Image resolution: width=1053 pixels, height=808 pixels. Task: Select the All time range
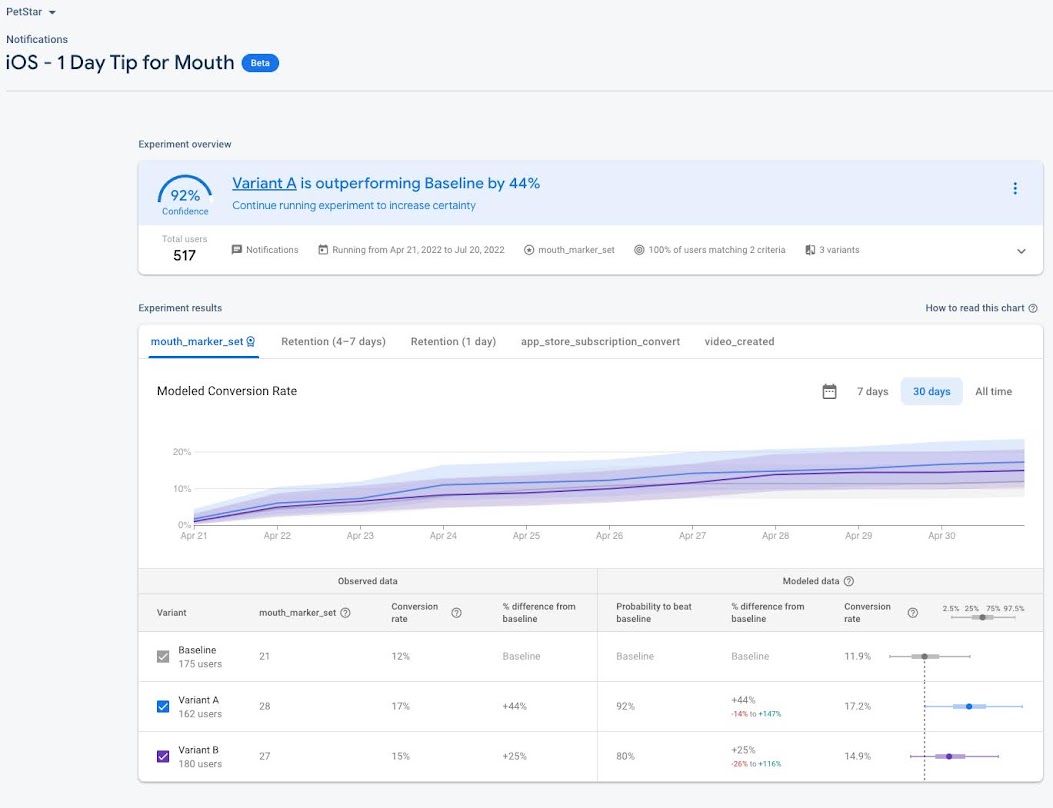pyautogui.click(x=993, y=392)
